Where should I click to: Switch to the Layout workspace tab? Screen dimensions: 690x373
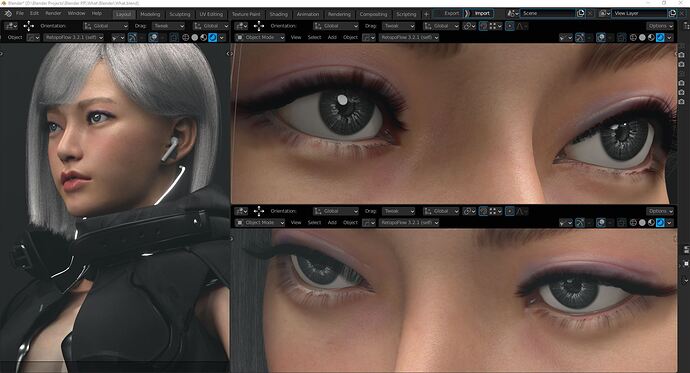coord(123,14)
